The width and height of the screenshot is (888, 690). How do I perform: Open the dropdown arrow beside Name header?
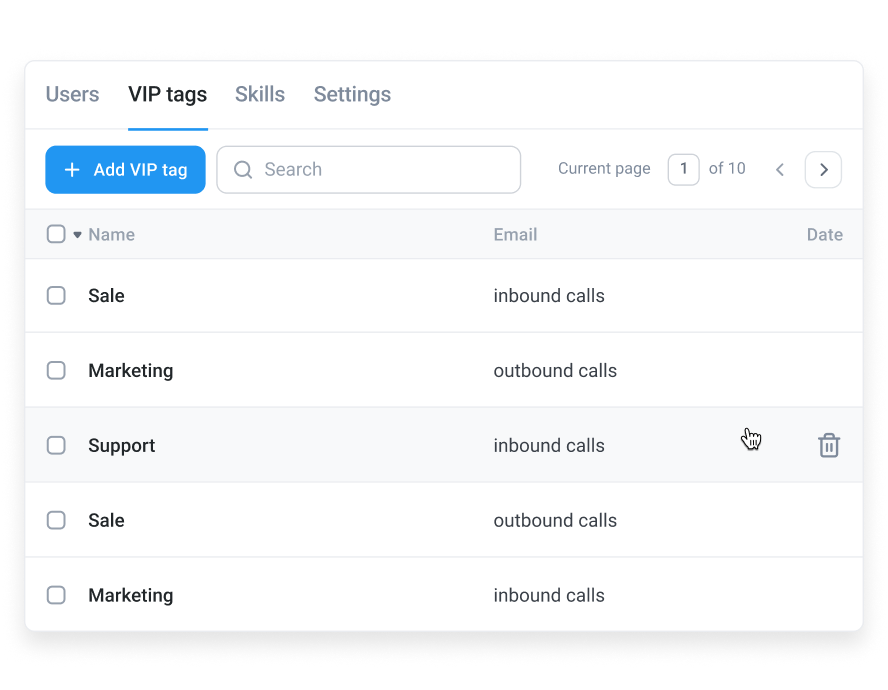pyautogui.click(x=77, y=235)
